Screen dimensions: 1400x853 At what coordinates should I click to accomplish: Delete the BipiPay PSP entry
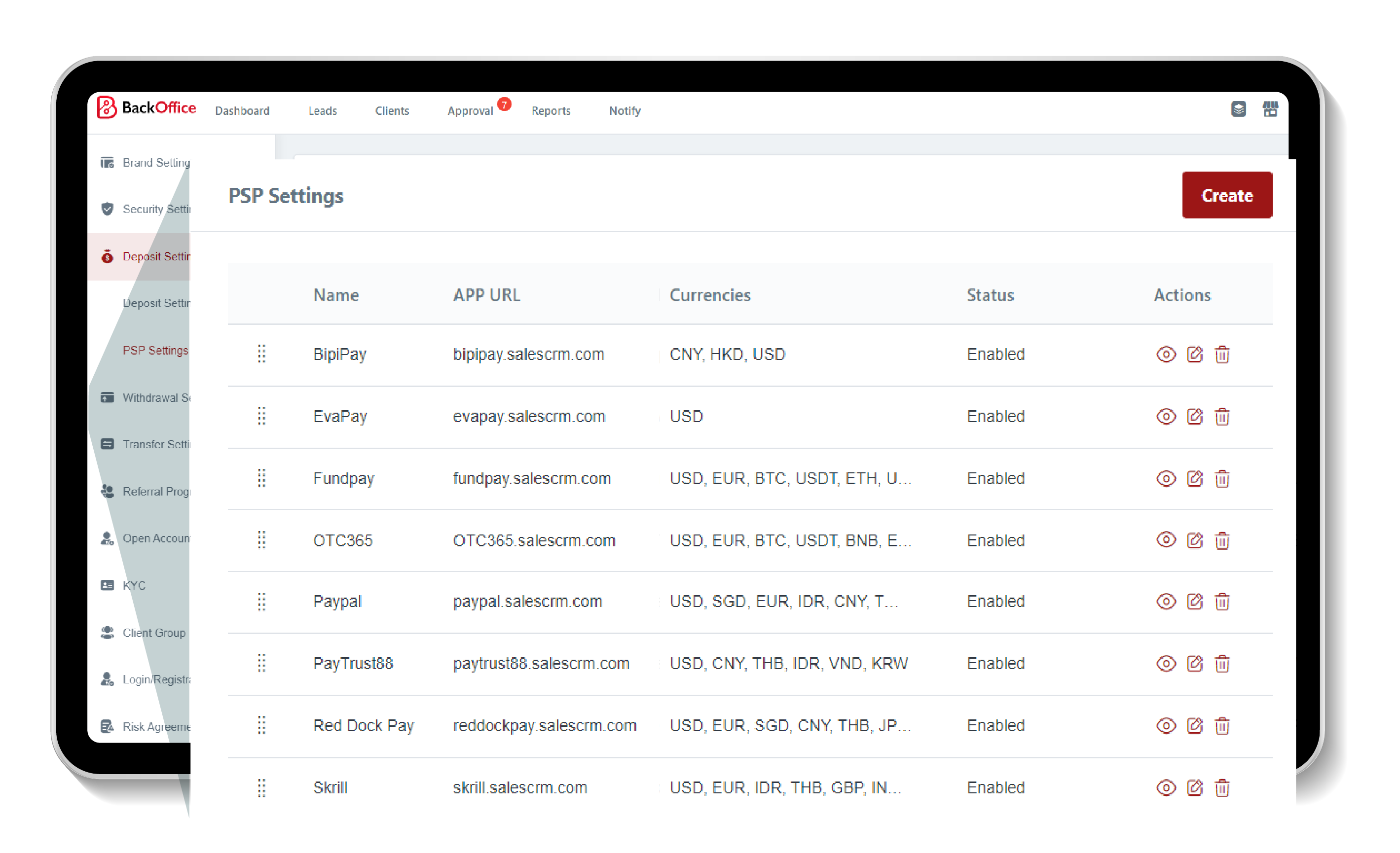pos(1221,355)
